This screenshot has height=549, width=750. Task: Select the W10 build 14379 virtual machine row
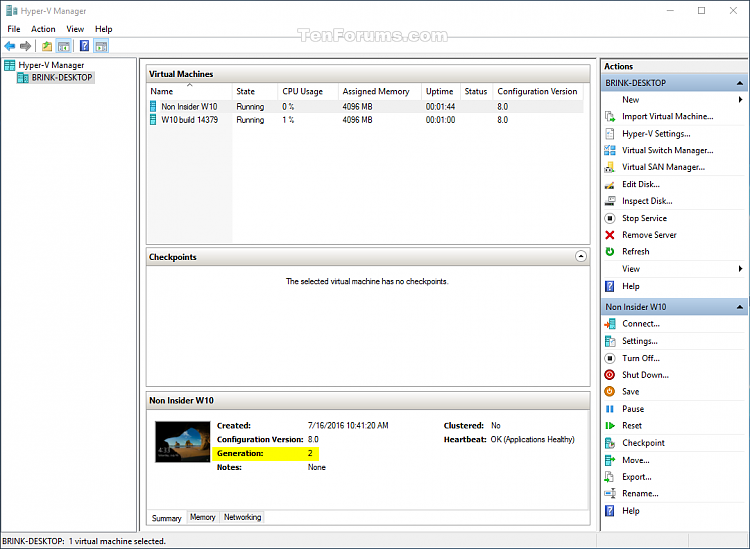click(x=366, y=120)
